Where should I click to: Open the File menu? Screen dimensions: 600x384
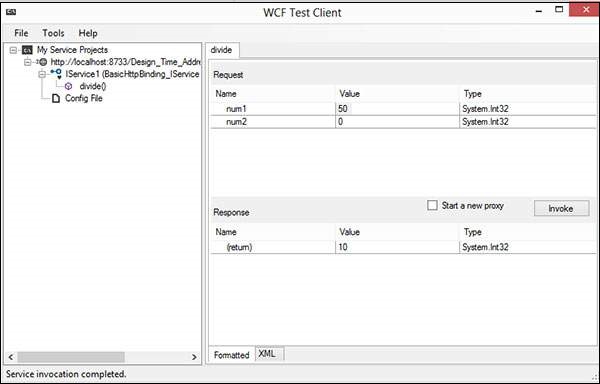[21, 33]
